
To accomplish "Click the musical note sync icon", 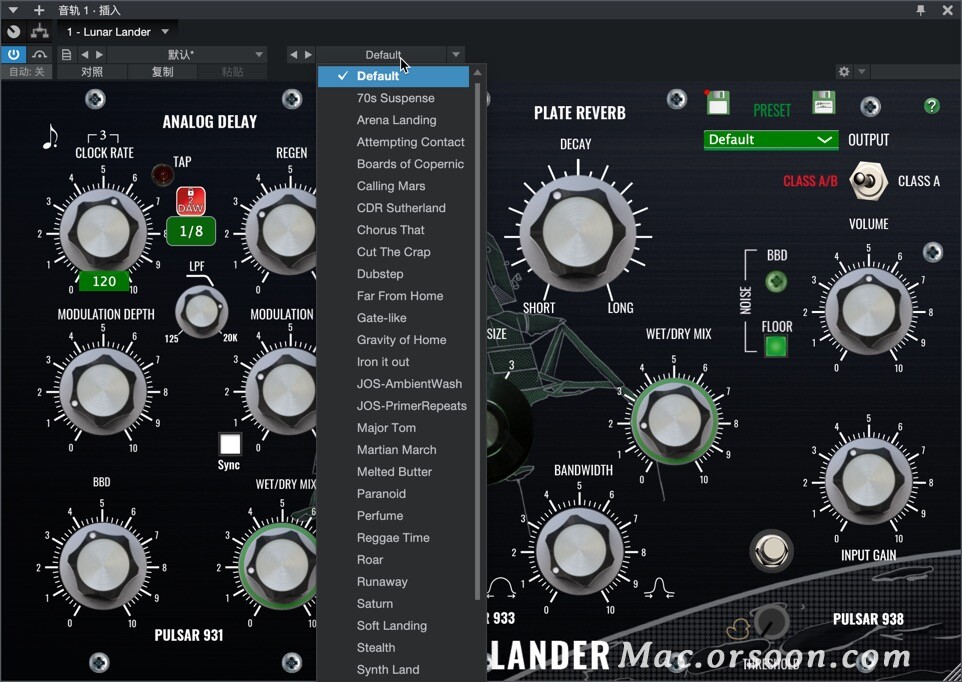I will [x=50, y=137].
